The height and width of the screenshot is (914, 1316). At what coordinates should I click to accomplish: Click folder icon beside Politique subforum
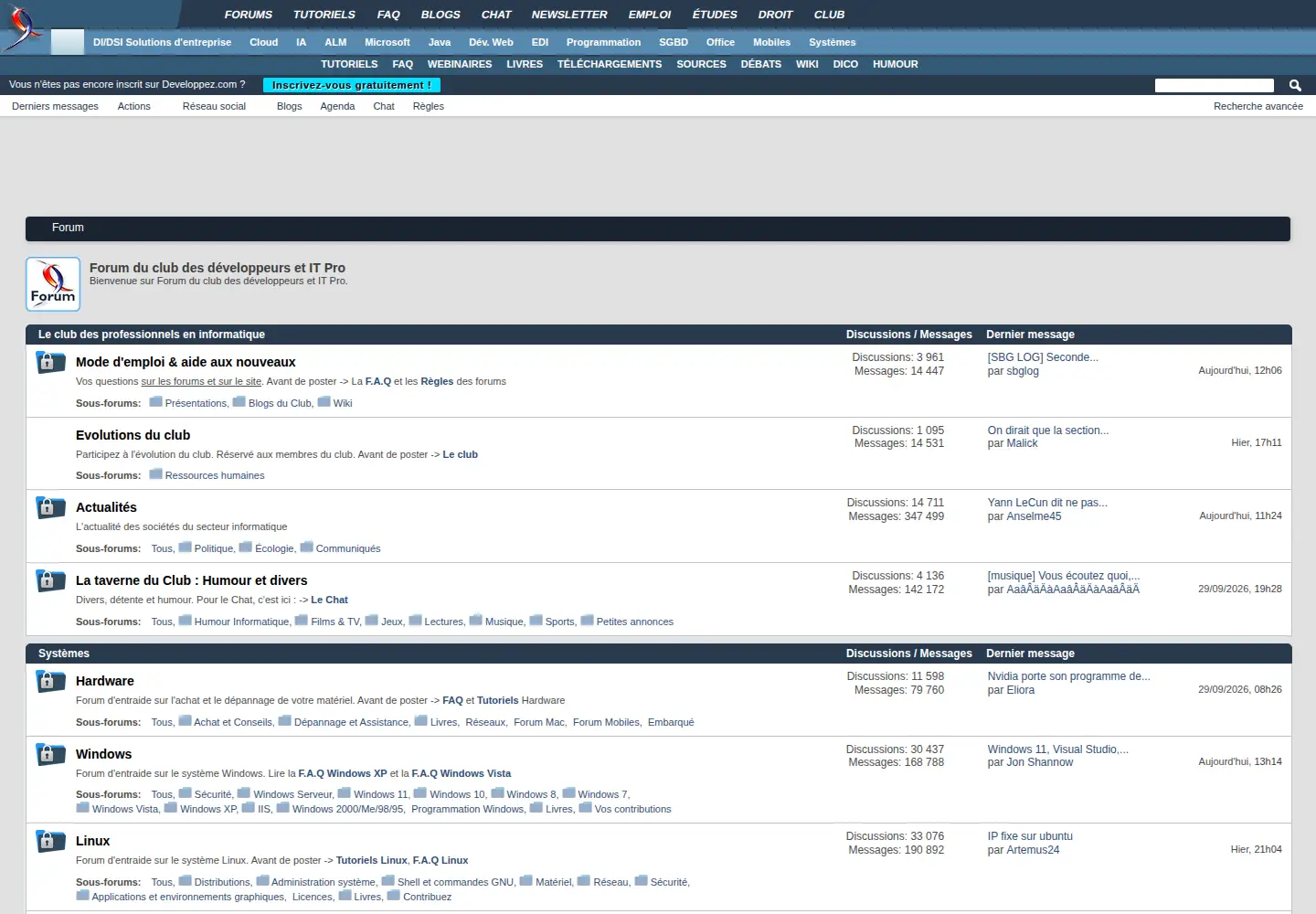(185, 547)
